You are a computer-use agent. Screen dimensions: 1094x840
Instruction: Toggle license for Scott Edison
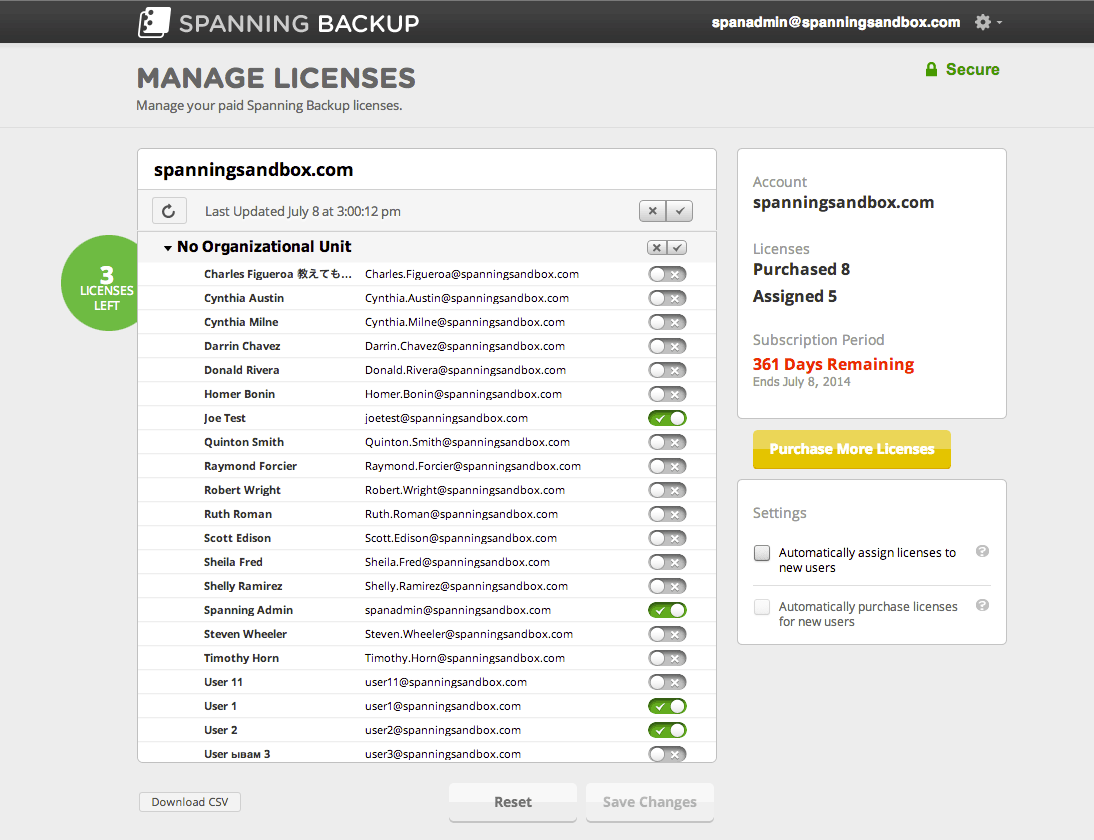click(x=667, y=538)
